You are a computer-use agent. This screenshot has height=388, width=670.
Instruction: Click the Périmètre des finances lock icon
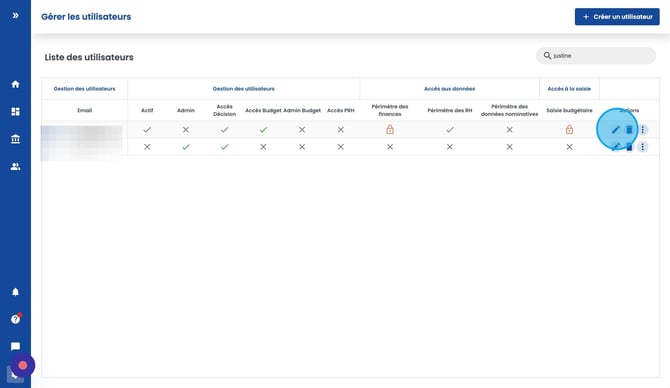click(x=390, y=129)
